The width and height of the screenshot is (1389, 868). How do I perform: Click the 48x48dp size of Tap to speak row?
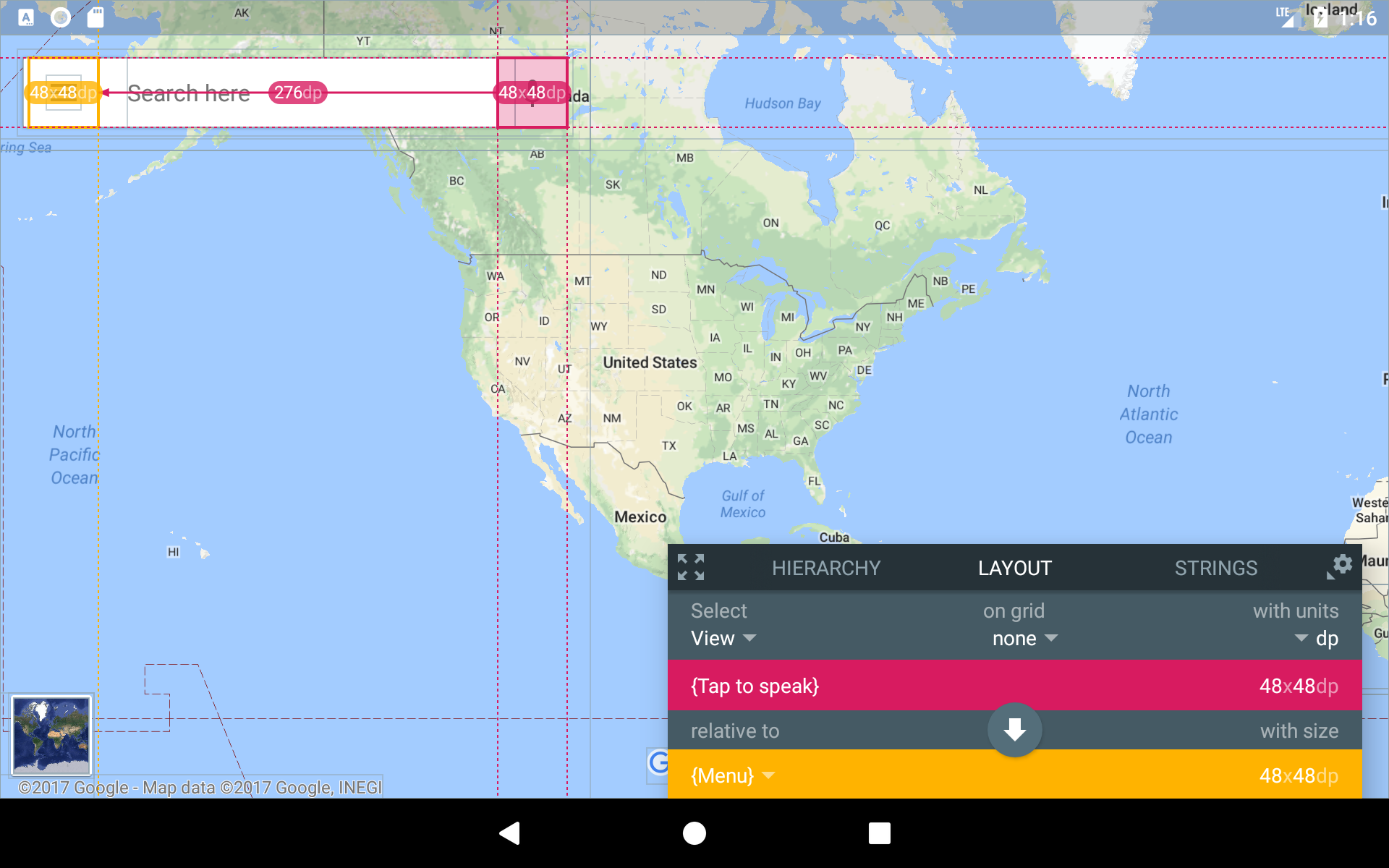pos(1299,686)
